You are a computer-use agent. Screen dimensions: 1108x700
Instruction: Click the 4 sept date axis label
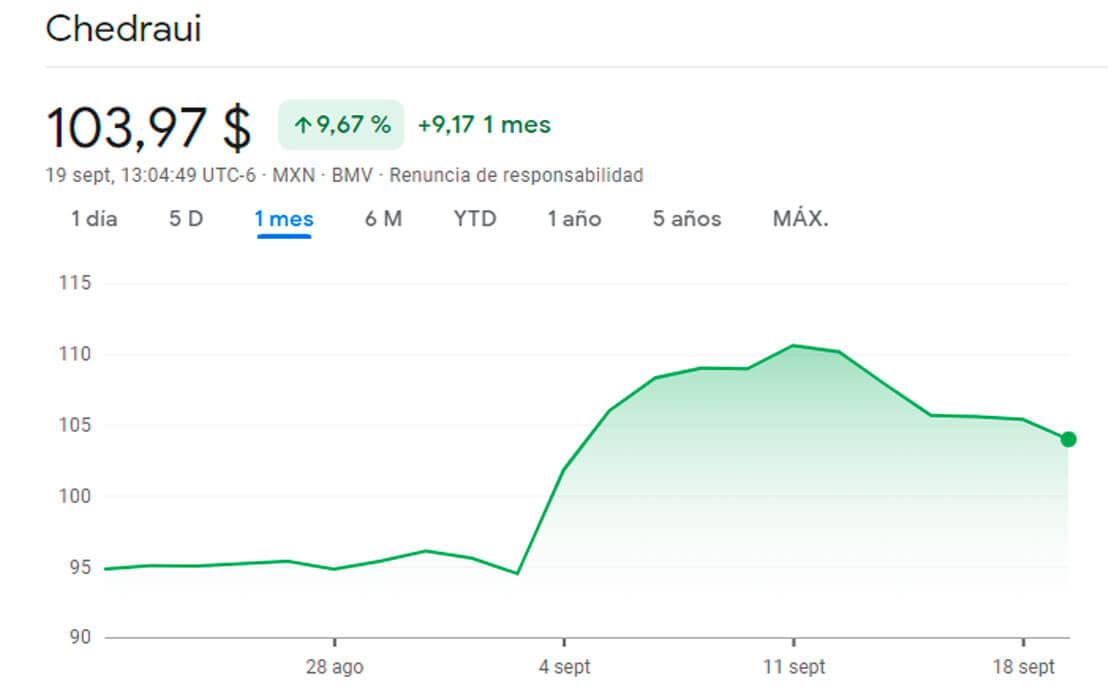[x=565, y=667]
